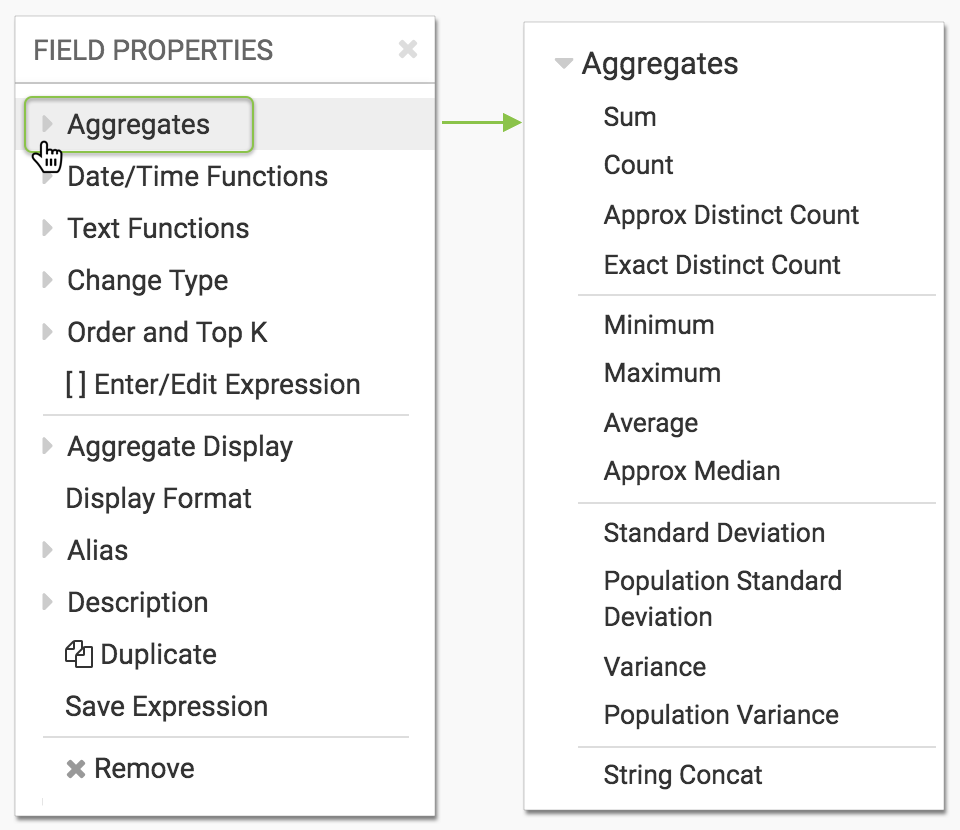Select the String Concat aggregate
The height and width of the screenshot is (830, 960).
(683, 775)
